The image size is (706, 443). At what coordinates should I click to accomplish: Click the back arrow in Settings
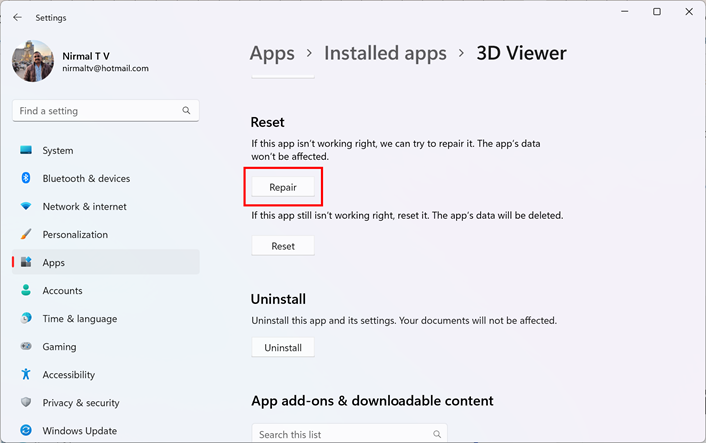(x=18, y=18)
